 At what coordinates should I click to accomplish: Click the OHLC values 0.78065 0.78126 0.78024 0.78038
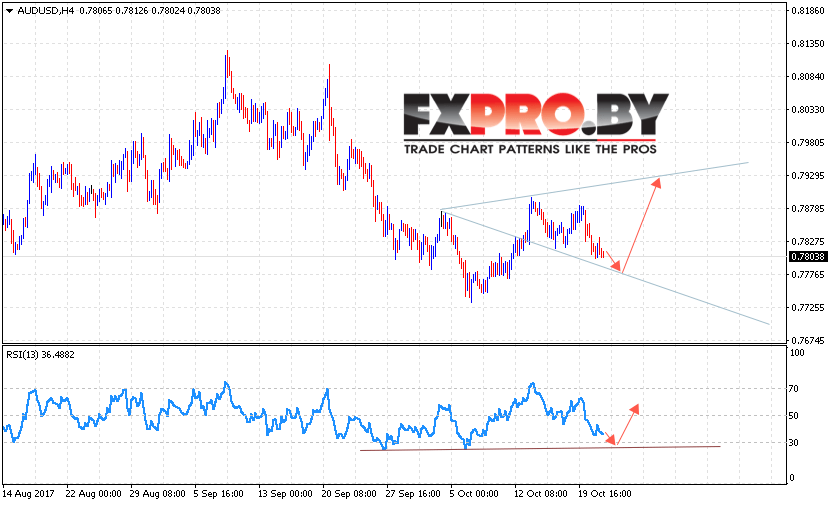pyautogui.click(x=150, y=11)
